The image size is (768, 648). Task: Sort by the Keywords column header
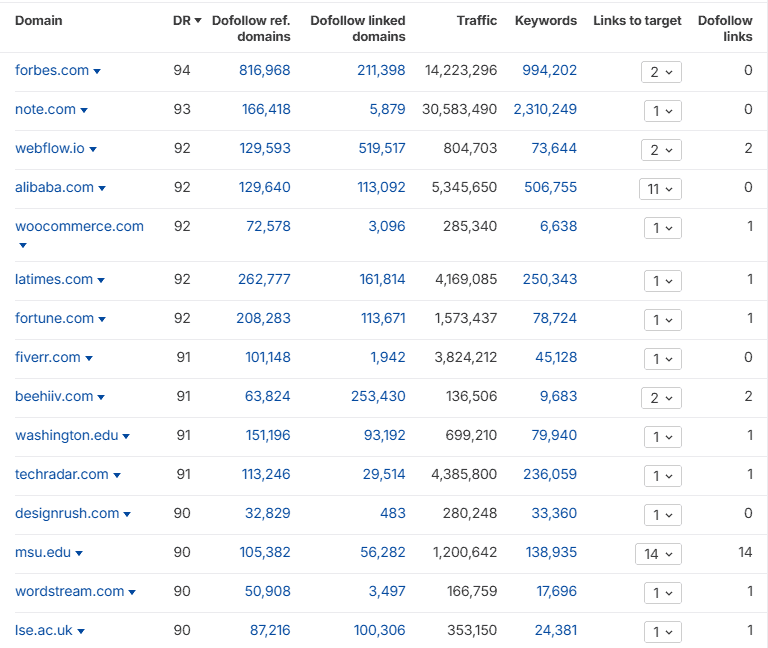(546, 21)
